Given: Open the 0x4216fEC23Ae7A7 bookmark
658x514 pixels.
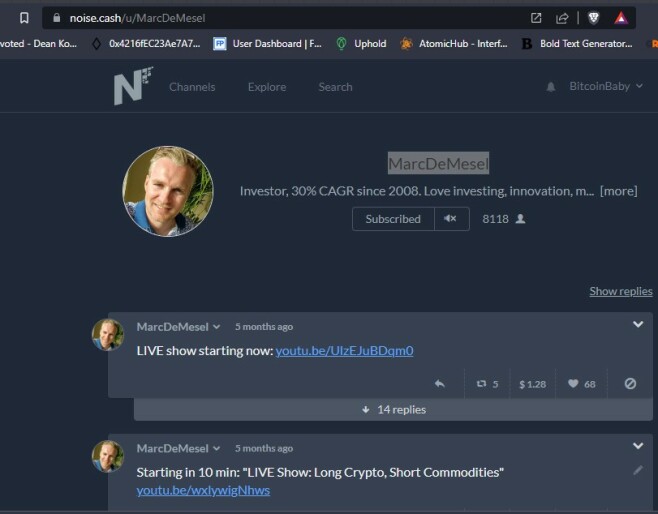Looking at the screenshot, I should (x=146, y=43).
